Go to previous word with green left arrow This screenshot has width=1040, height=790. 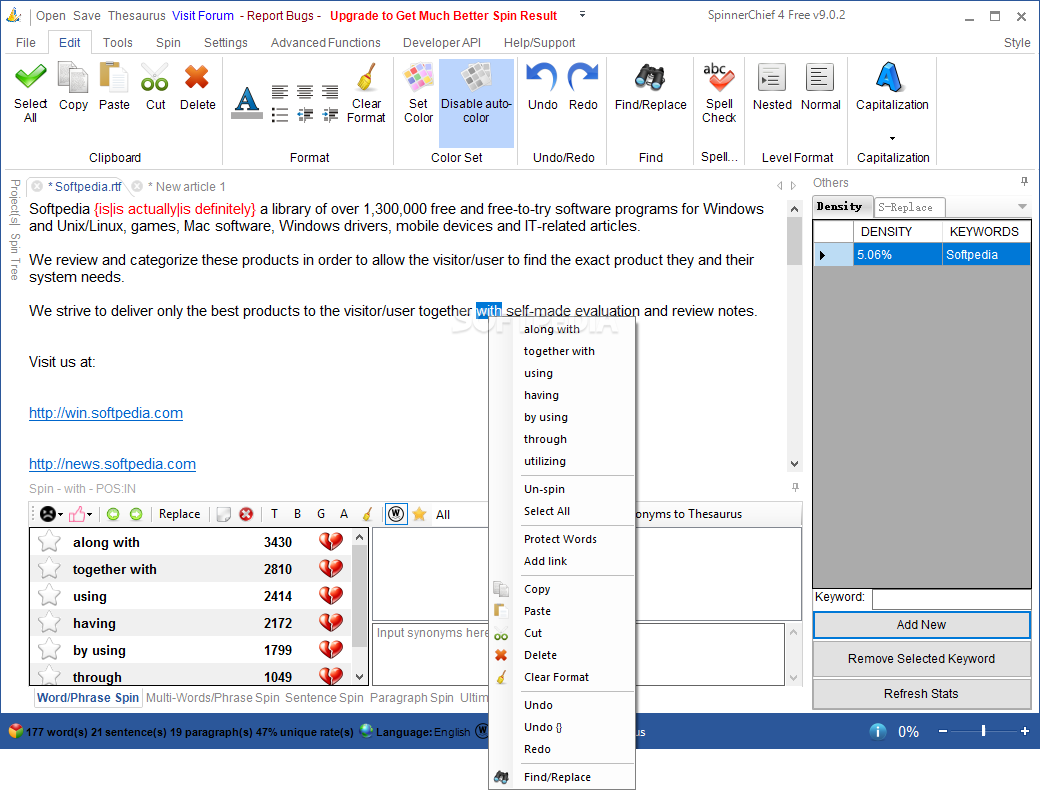[113, 514]
